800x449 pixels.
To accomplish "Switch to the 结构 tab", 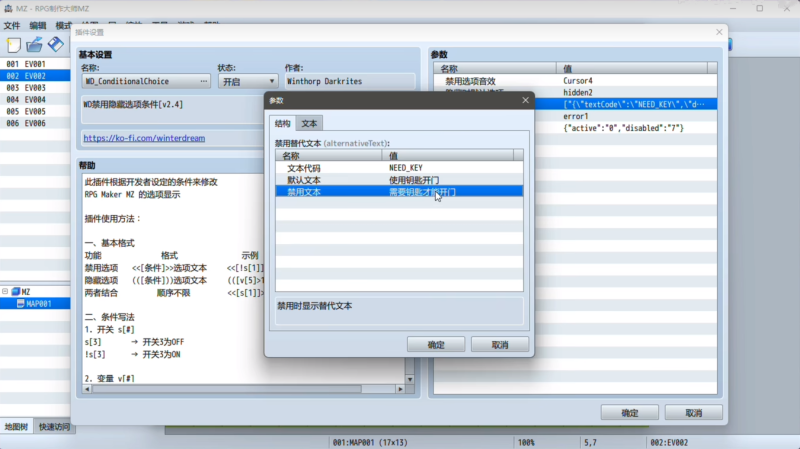I will 283,123.
